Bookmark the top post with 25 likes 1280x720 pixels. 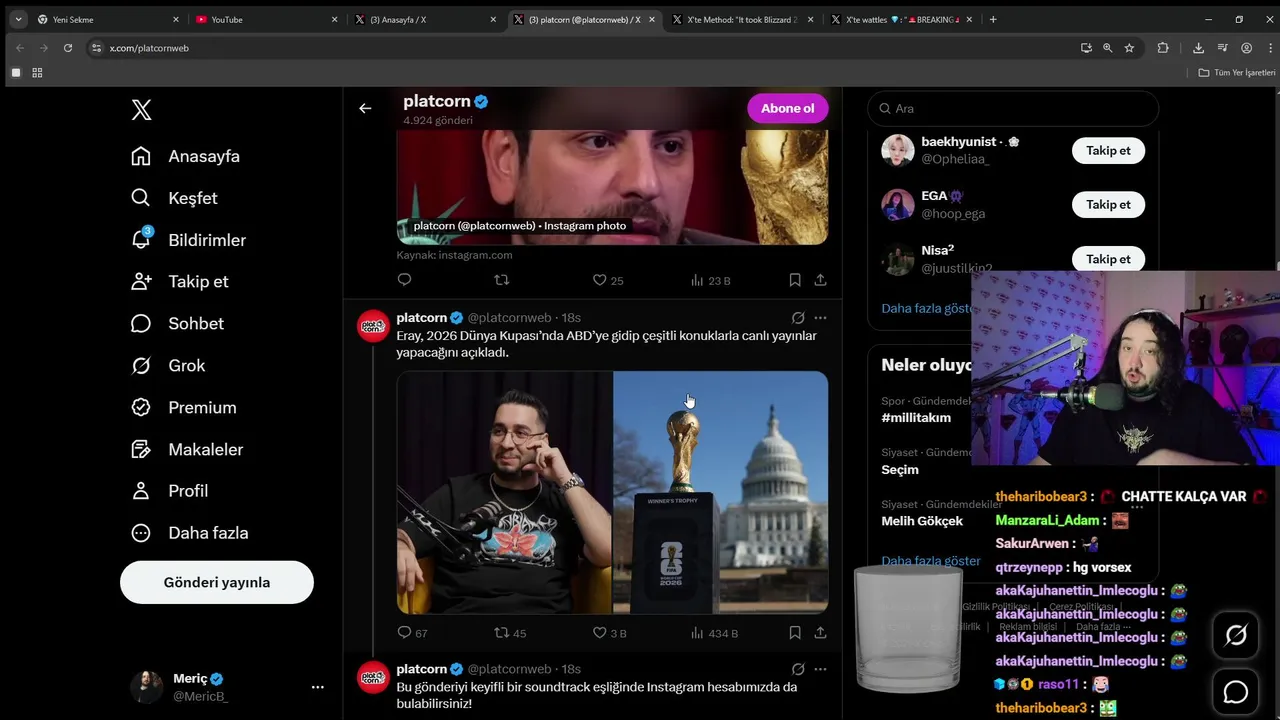(795, 280)
